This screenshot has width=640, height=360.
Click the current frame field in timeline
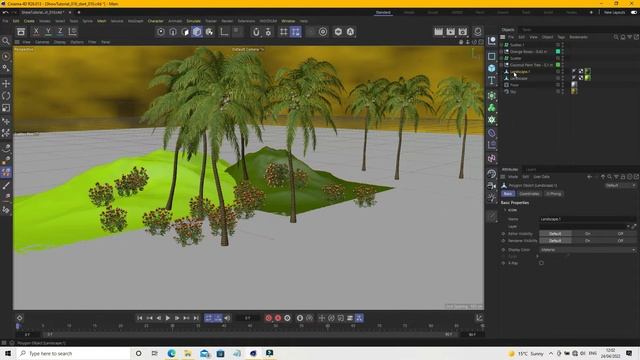[x=248, y=318]
